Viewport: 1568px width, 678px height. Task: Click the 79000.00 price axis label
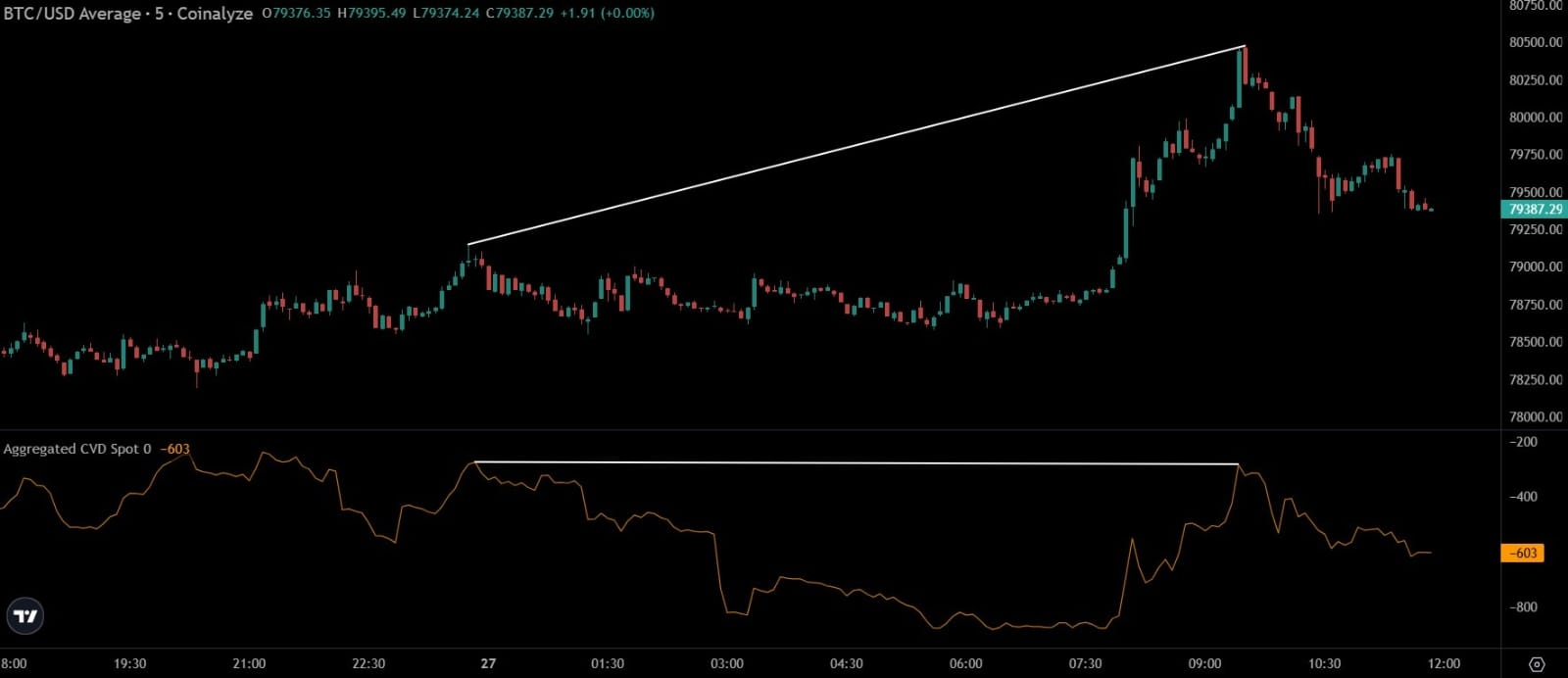pos(1536,266)
